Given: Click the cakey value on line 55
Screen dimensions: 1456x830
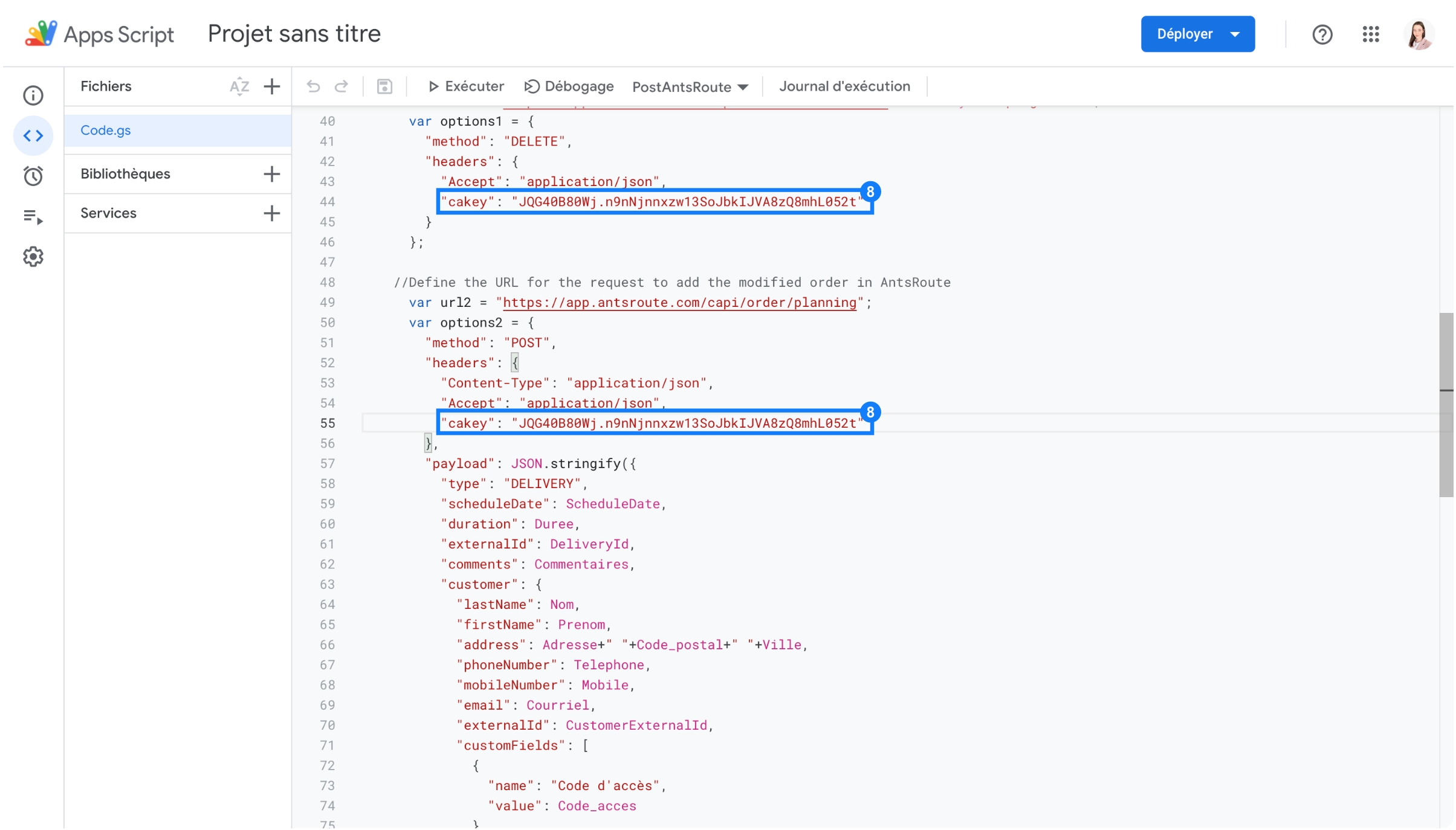Looking at the screenshot, I should pyautogui.click(x=688, y=423).
